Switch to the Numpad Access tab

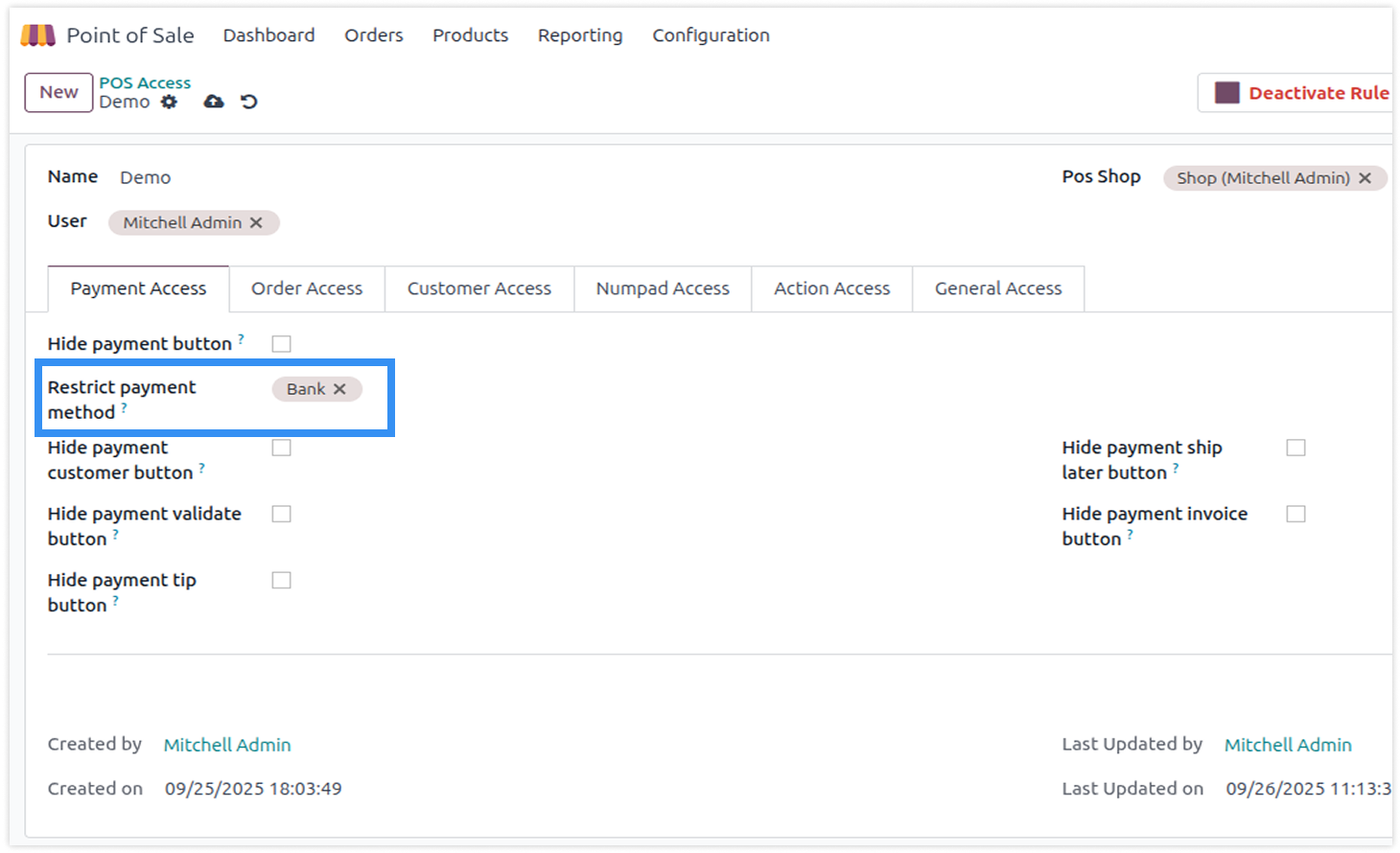[663, 288]
